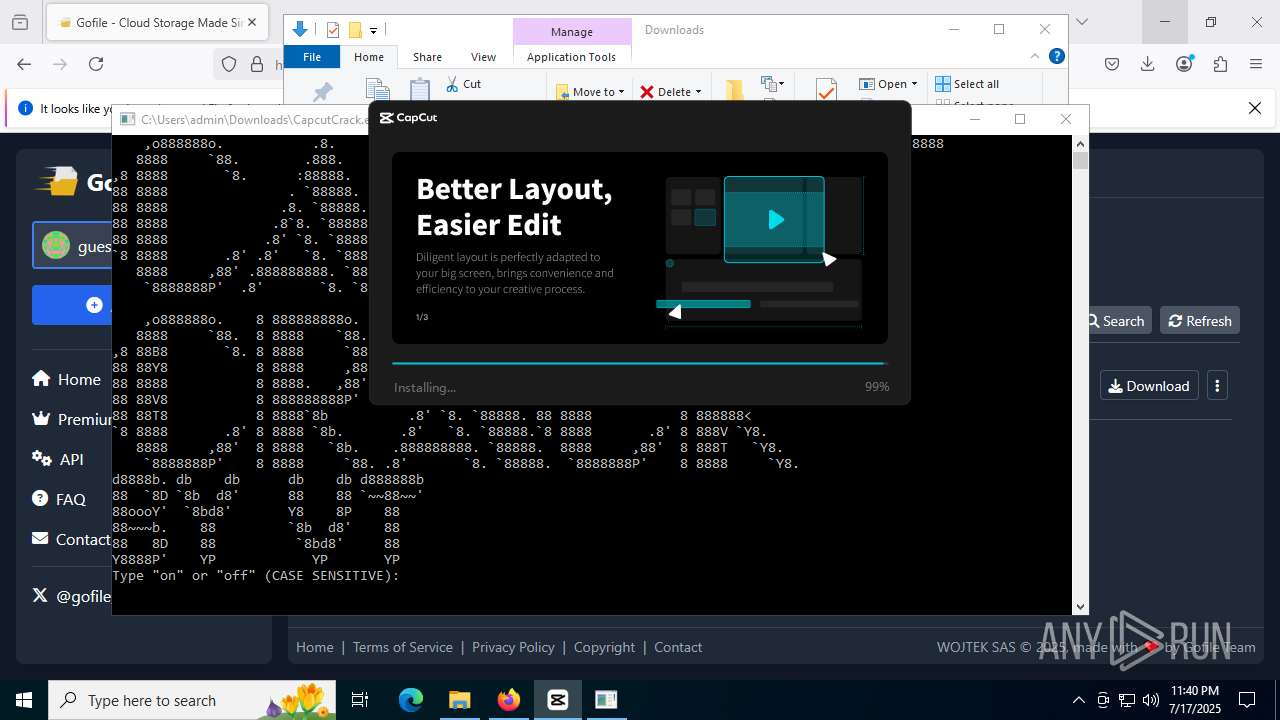
Task: Open Microsoft Edge from the taskbar
Action: click(x=411, y=700)
